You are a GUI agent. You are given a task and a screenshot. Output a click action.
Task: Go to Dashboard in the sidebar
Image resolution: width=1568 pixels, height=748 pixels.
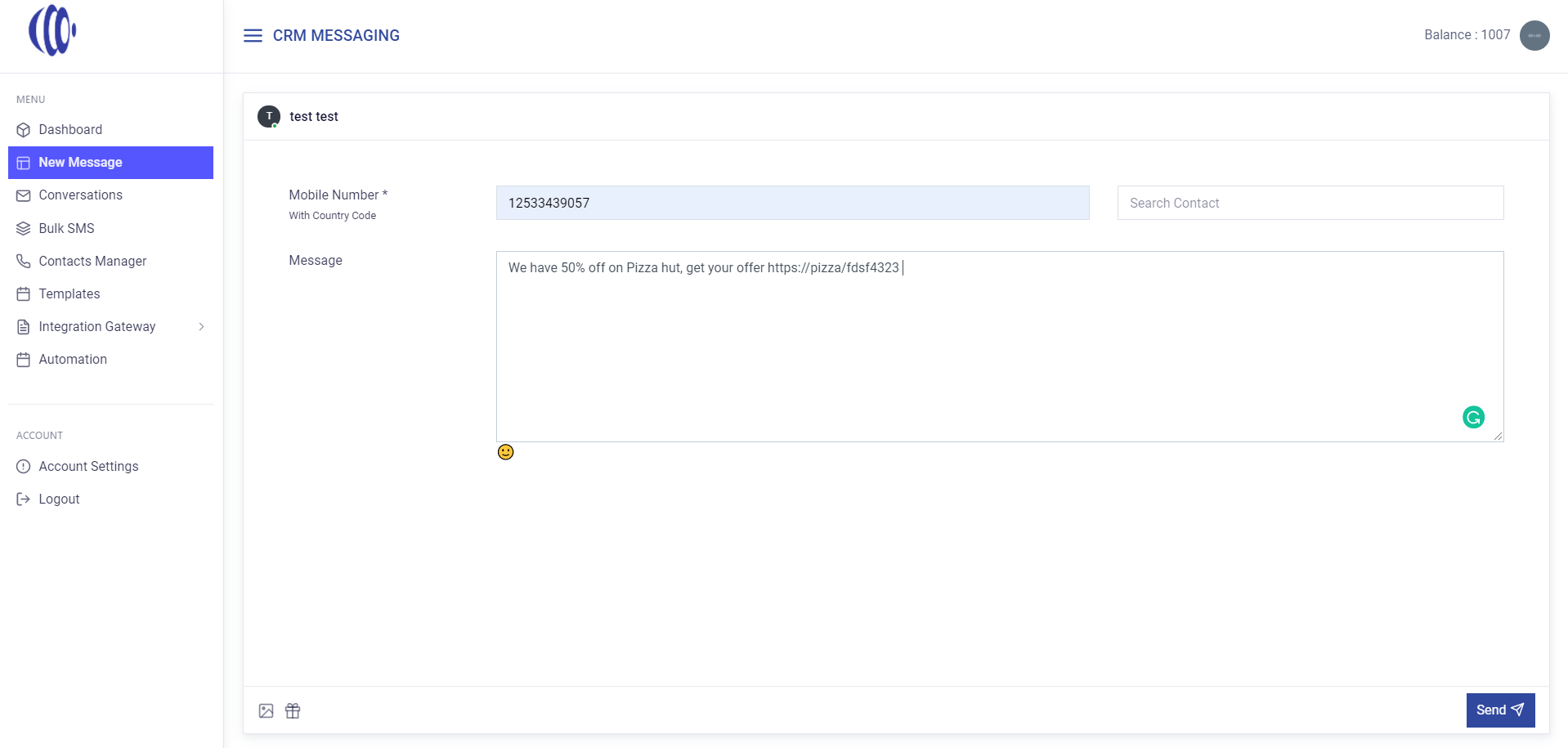(x=110, y=129)
